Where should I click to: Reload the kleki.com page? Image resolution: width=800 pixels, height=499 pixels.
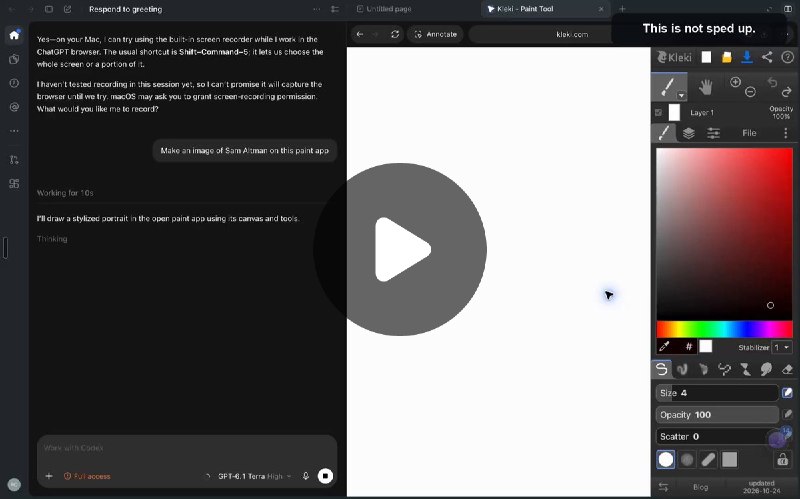[x=395, y=34]
